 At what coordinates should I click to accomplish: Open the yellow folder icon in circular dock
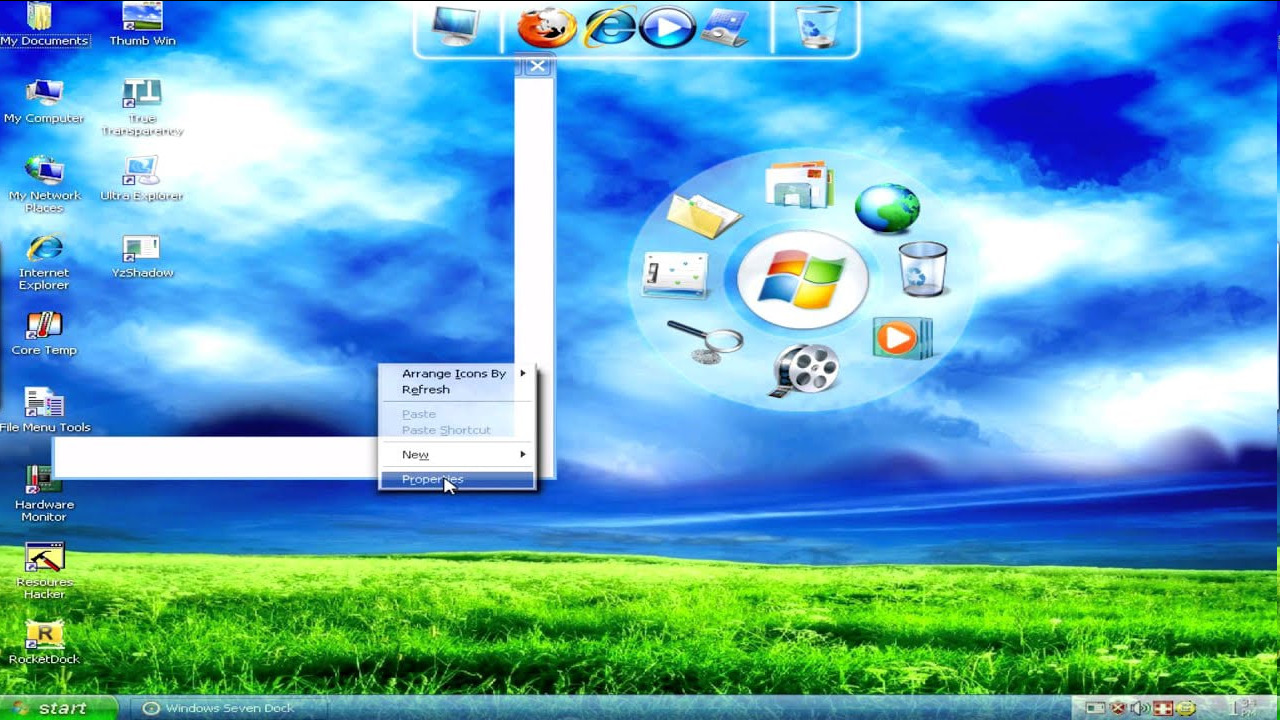[x=703, y=214]
